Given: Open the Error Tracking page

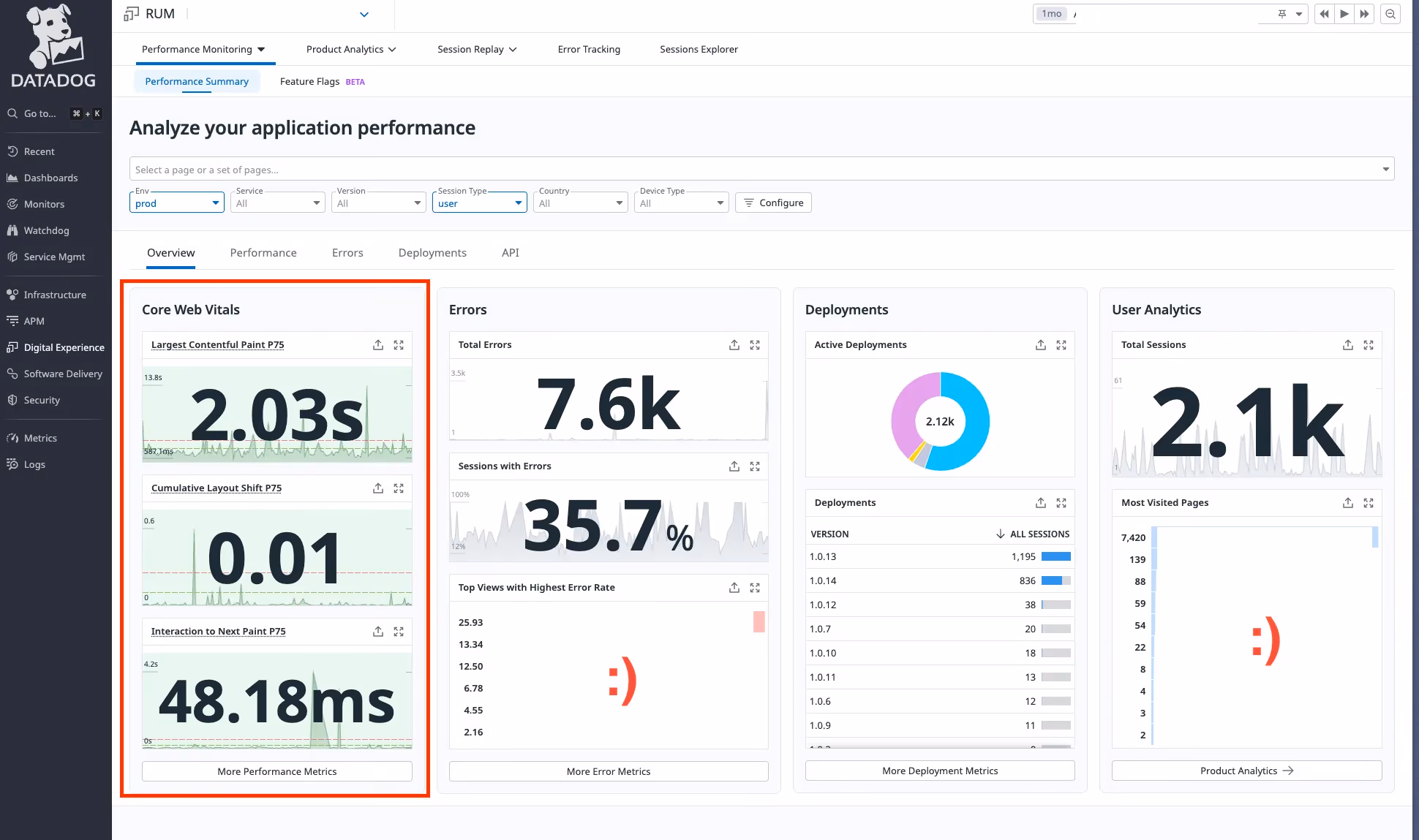Looking at the screenshot, I should tap(589, 49).
